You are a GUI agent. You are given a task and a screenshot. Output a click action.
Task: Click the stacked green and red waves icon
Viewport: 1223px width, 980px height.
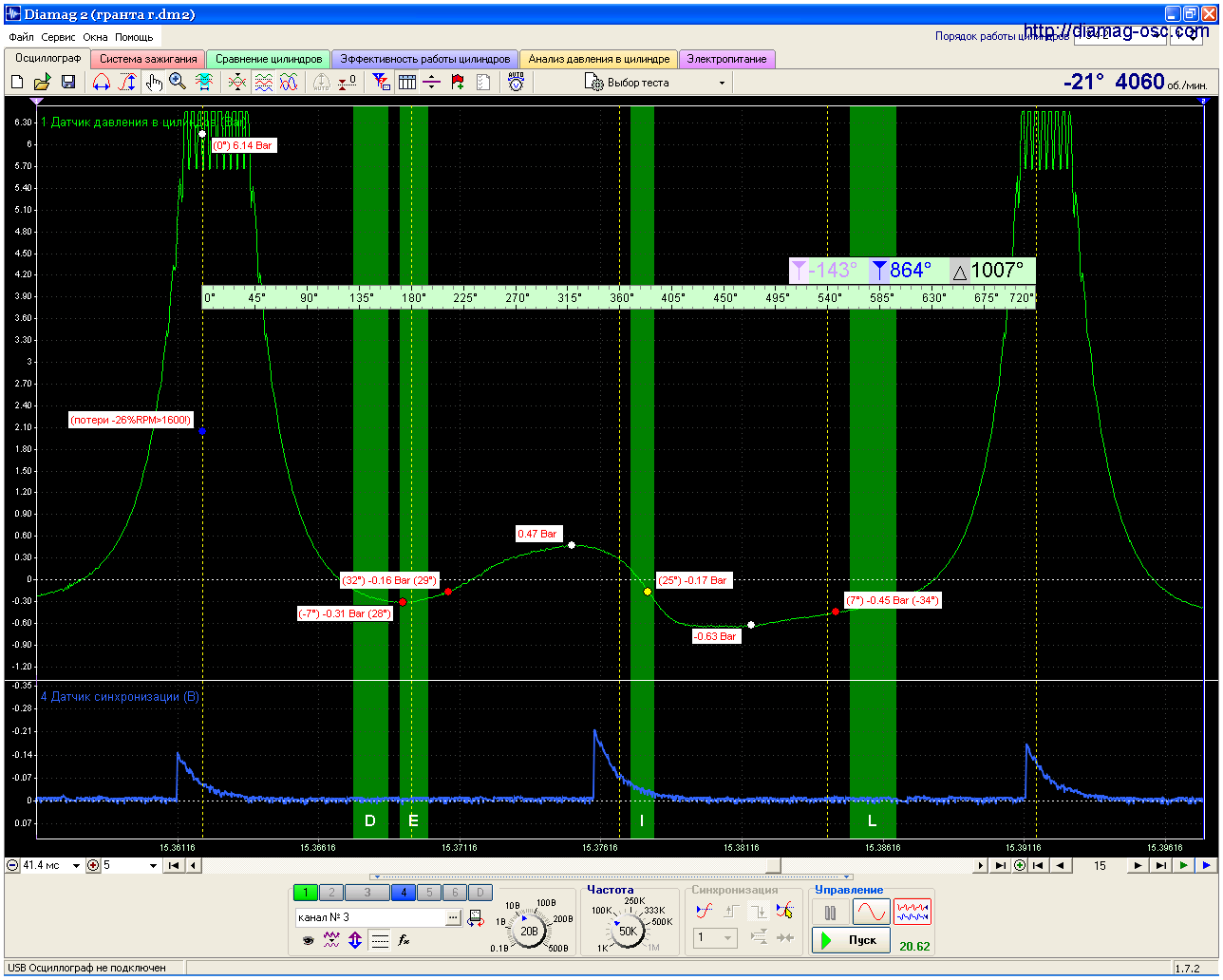tap(263, 83)
